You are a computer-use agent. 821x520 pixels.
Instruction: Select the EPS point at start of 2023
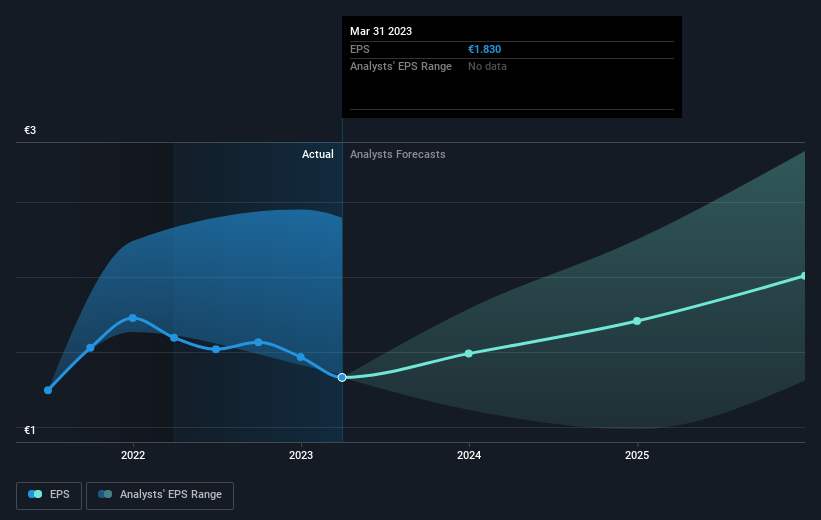coord(301,357)
